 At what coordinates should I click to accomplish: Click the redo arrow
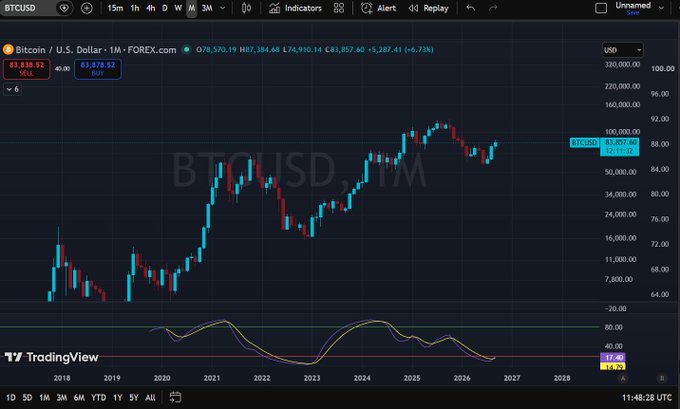pos(493,8)
